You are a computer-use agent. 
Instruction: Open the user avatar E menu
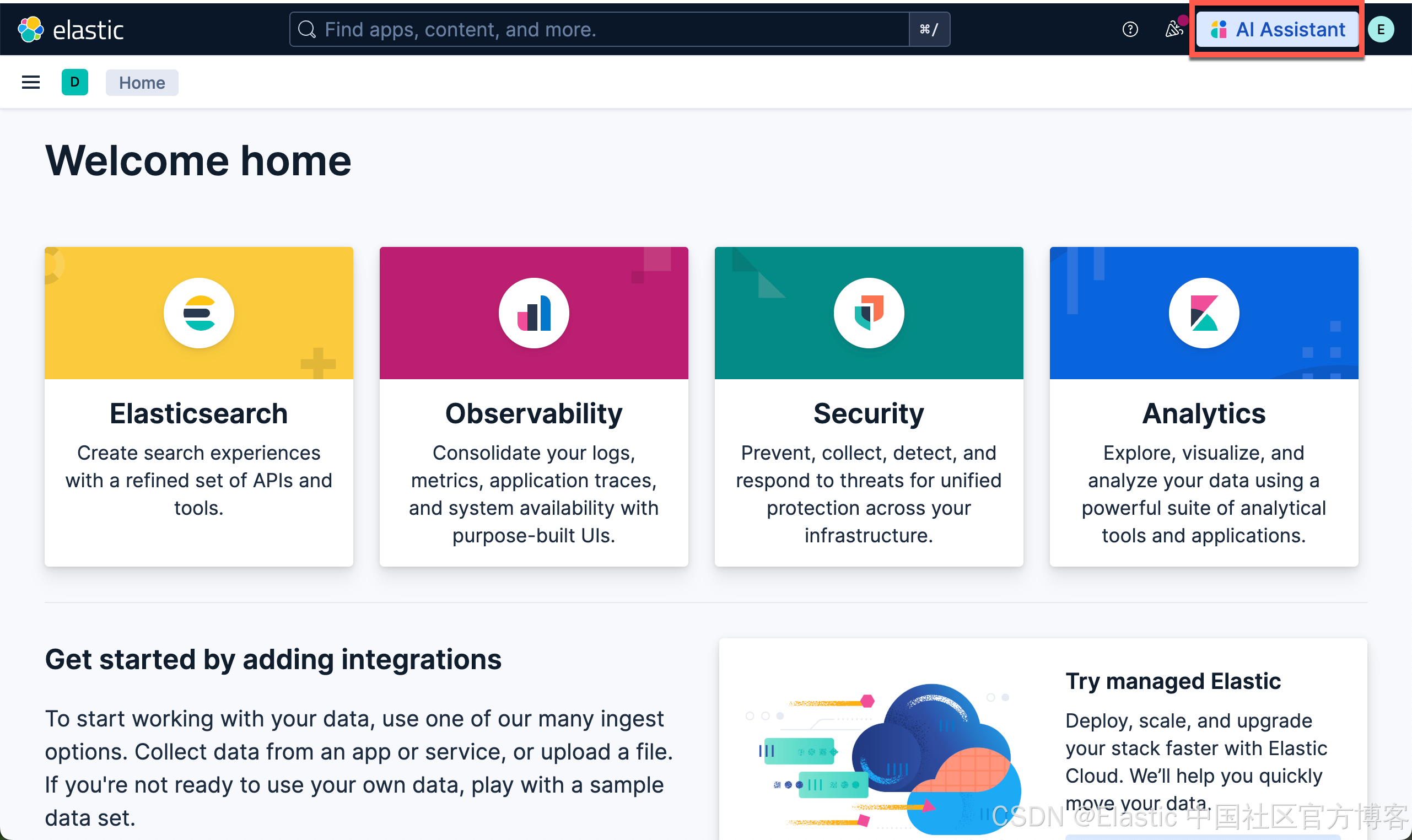1380,29
